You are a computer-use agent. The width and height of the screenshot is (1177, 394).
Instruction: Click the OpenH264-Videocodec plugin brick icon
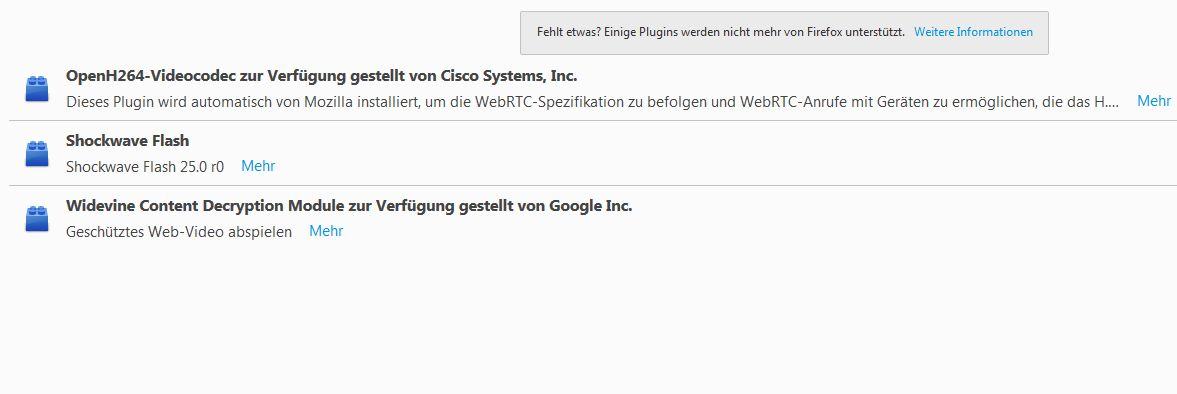[x=37, y=89]
